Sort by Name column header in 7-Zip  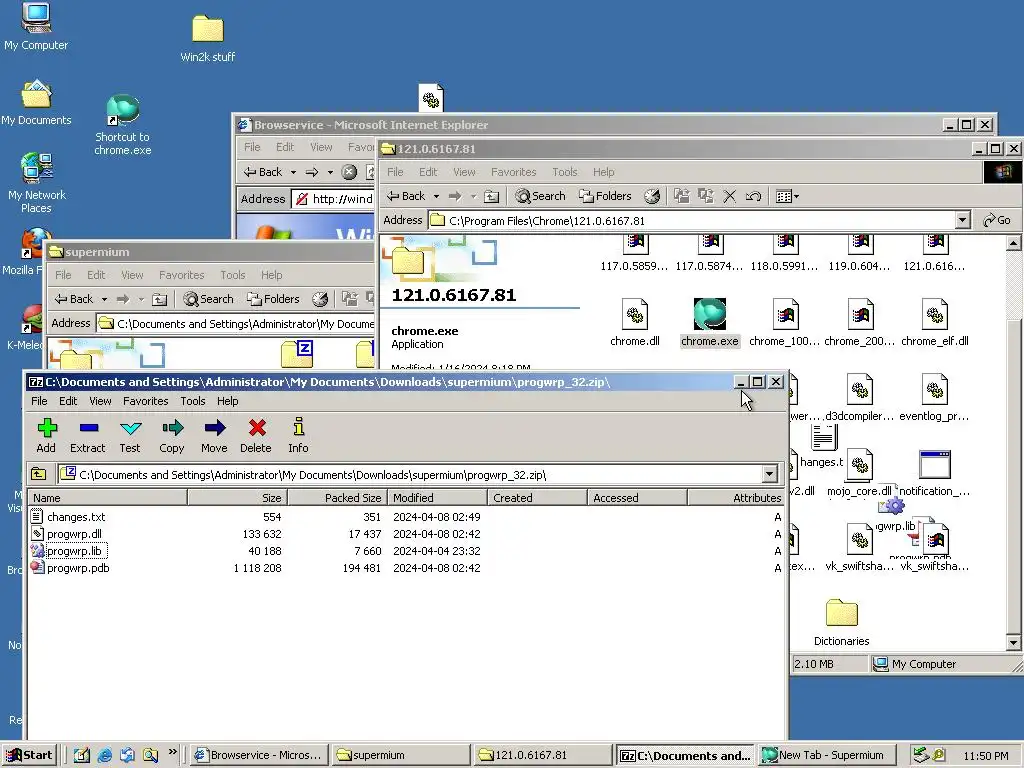[108, 498]
